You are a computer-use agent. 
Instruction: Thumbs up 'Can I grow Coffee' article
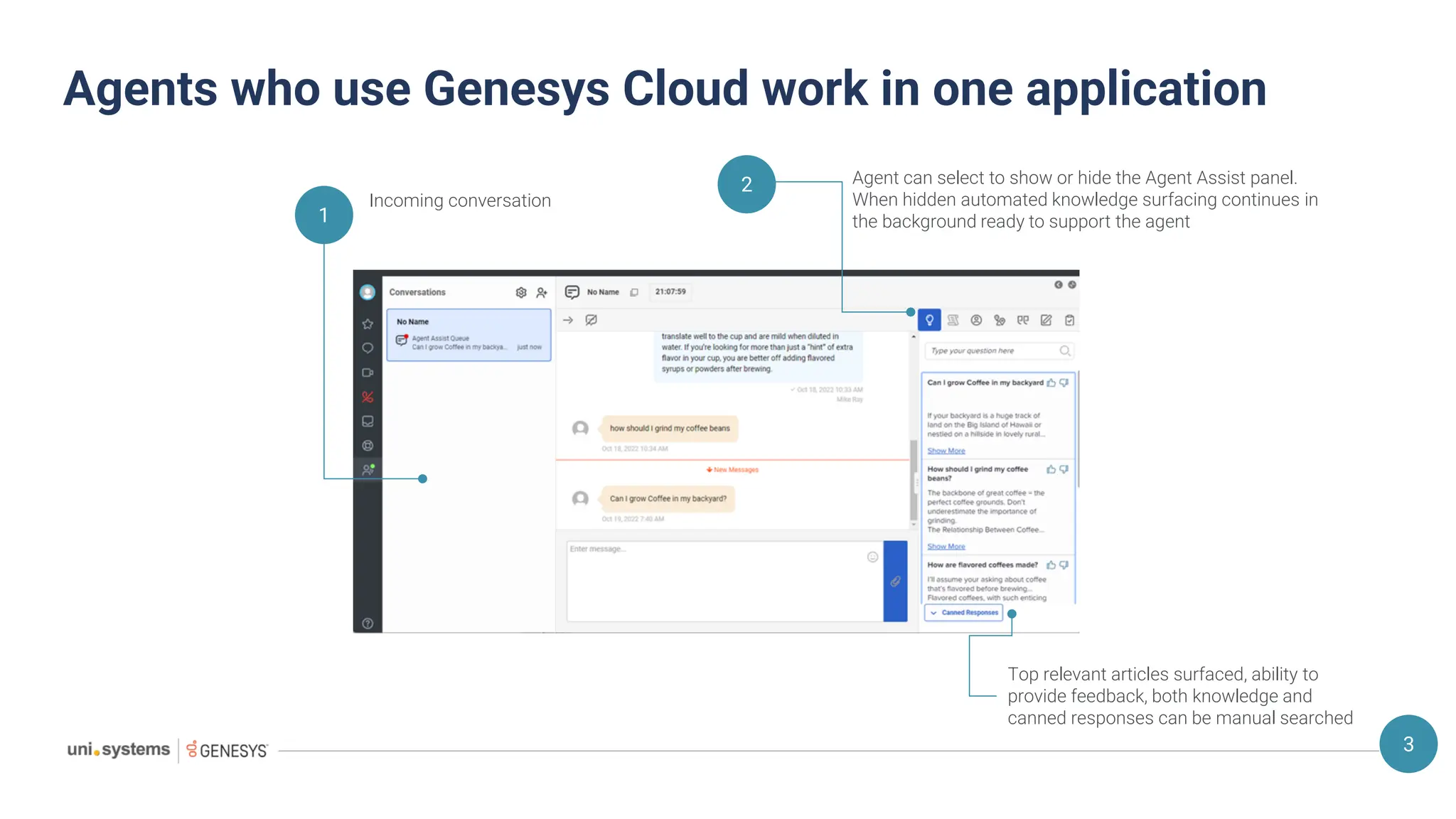tap(1051, 382)
